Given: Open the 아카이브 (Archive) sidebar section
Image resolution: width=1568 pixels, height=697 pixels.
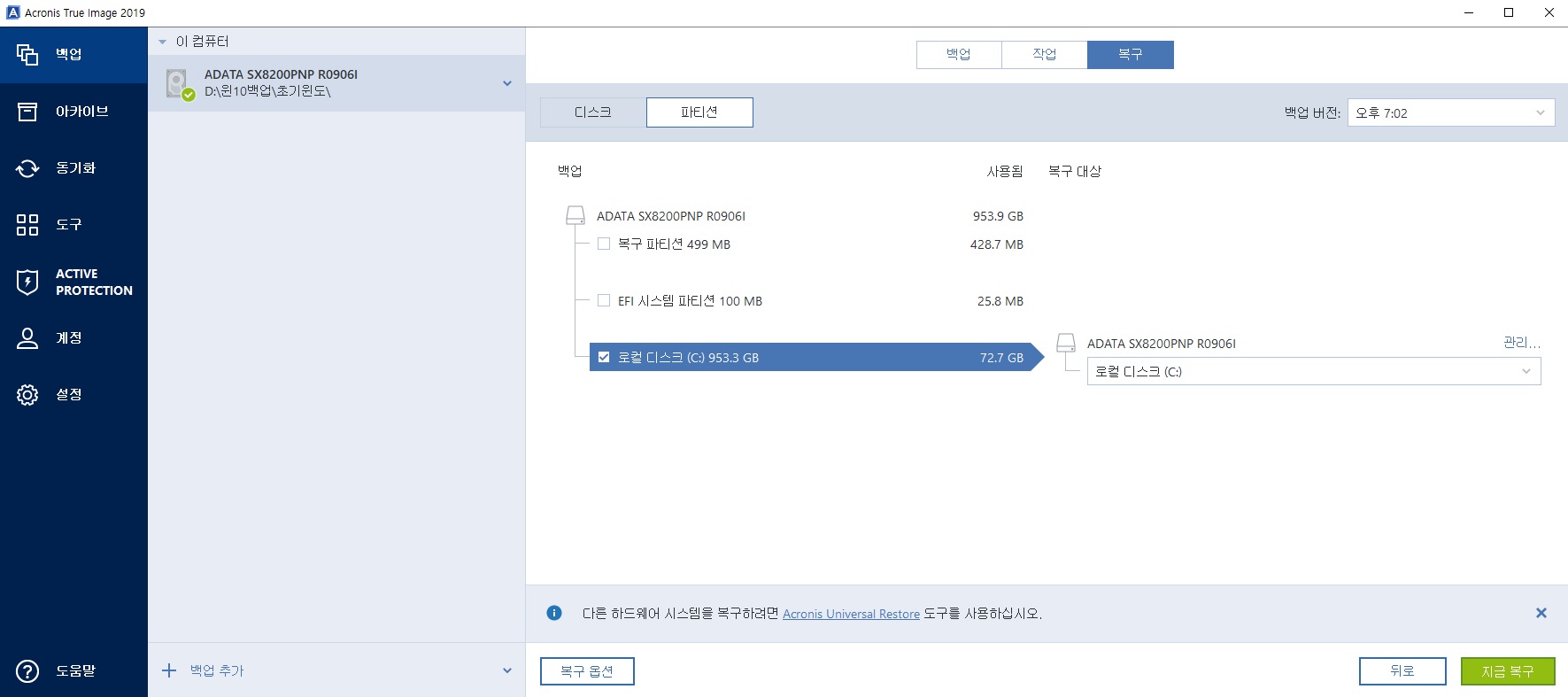Looking at the screenshot, I should point(73,112).
